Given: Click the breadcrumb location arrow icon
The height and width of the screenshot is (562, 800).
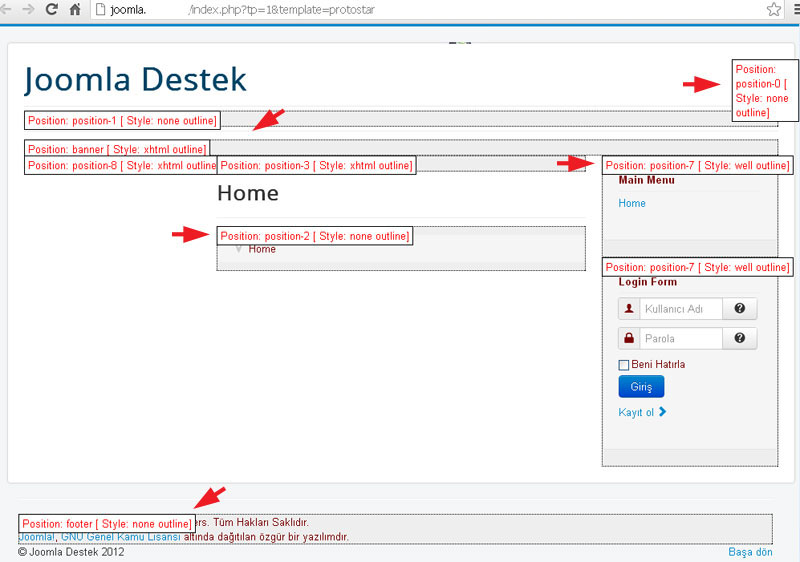Looking at the screenshot, I should tap(238, 249).
